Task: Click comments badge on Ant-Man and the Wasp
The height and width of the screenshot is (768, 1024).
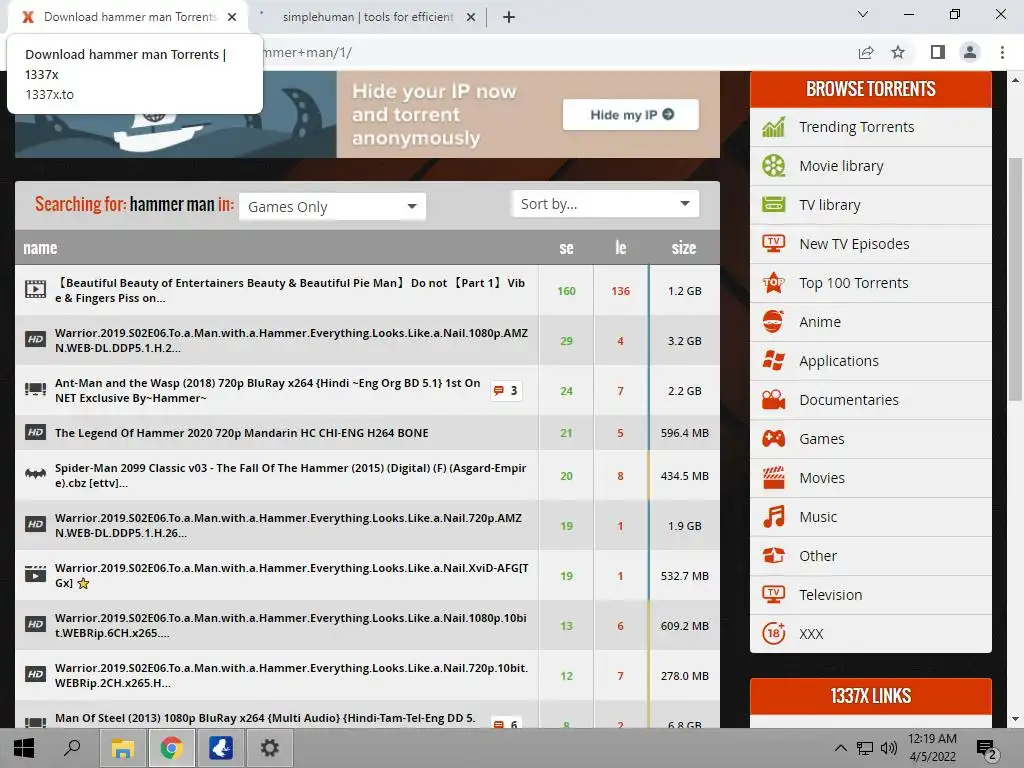Action: point(506,391)
